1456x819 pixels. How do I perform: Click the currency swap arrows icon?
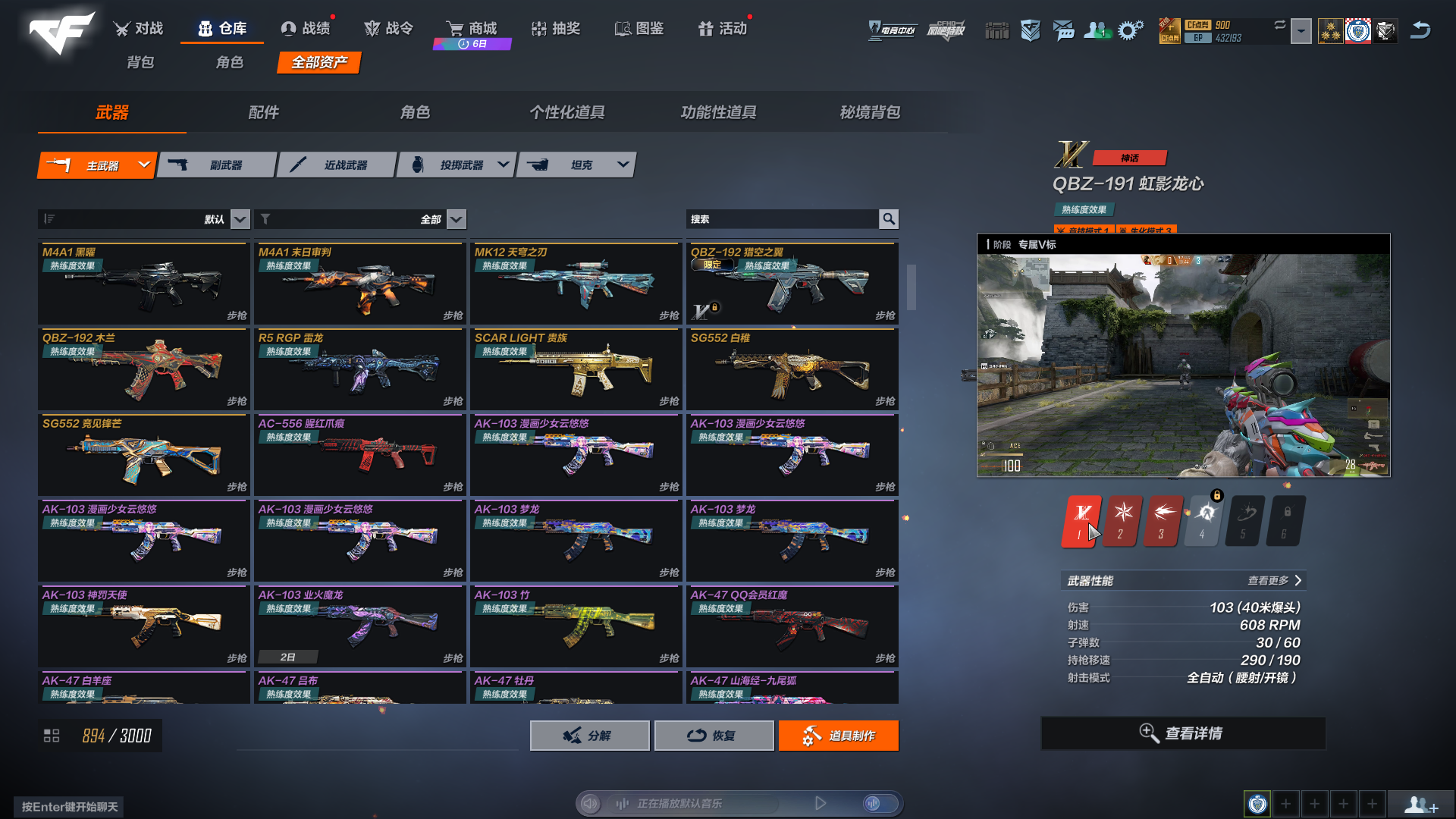point(1280,25)
